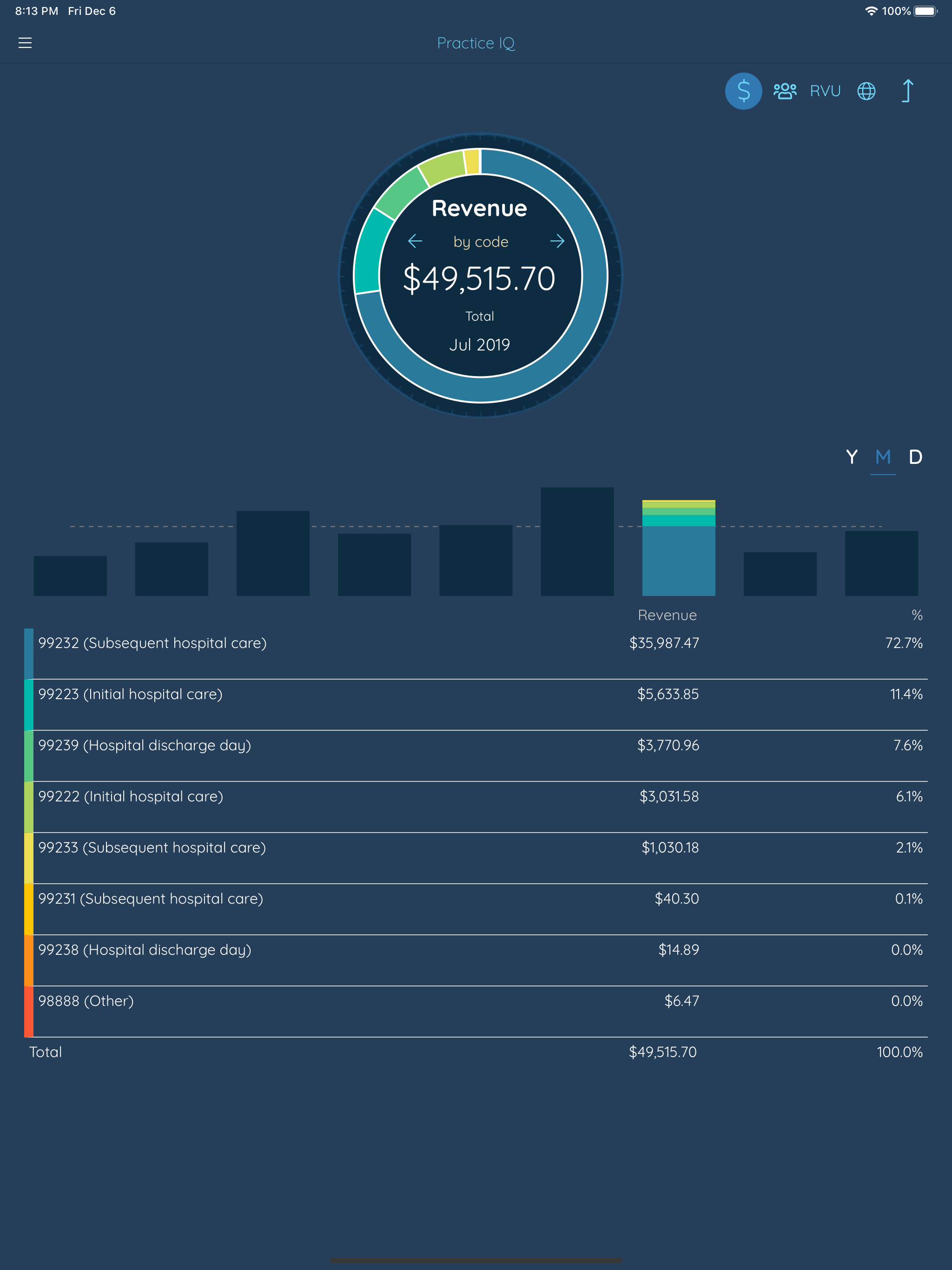
Task: Tap the $3,770.96 revenue value
Action: coord(668,745)
